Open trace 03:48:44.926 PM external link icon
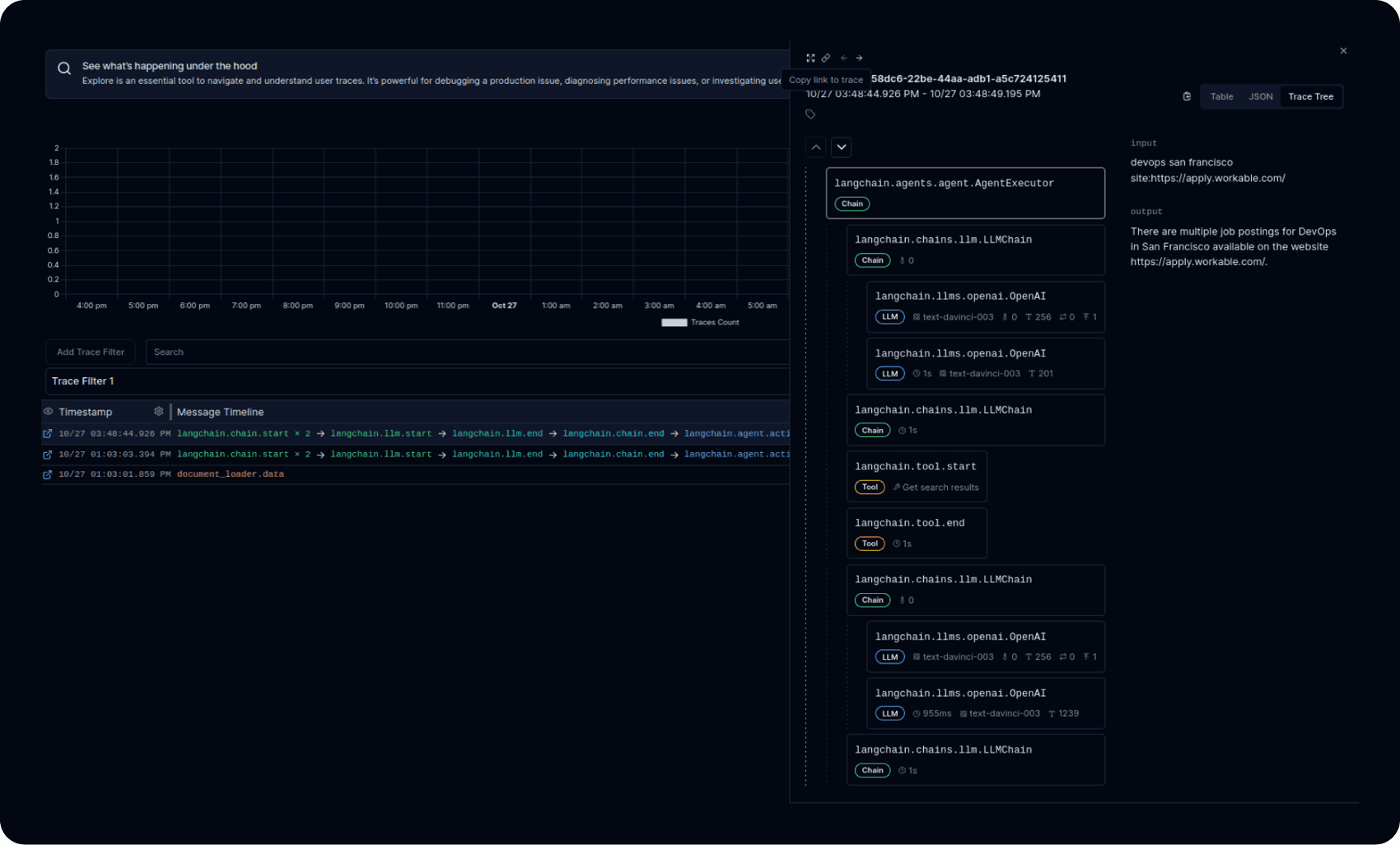This screenshot has height=845, width=1400. tap(47, 433)
